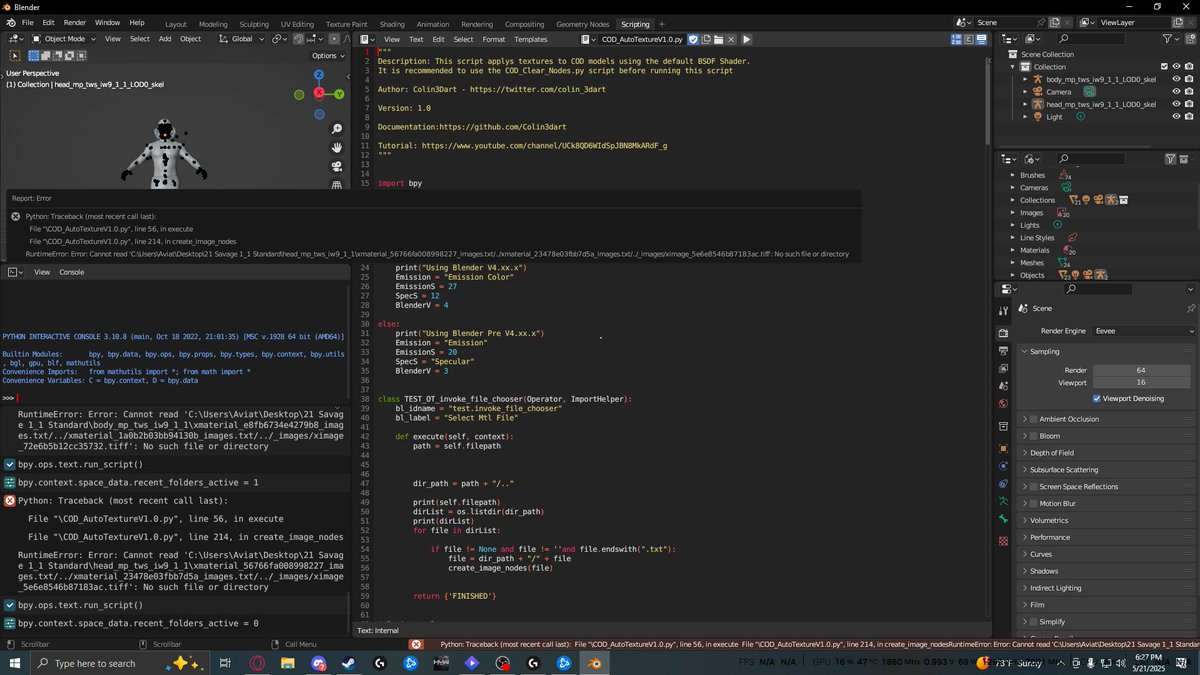The width and height of the screenshot is (1200, 675).
Task: Open Opera browser from the taskbar
Action: (257, 663)
